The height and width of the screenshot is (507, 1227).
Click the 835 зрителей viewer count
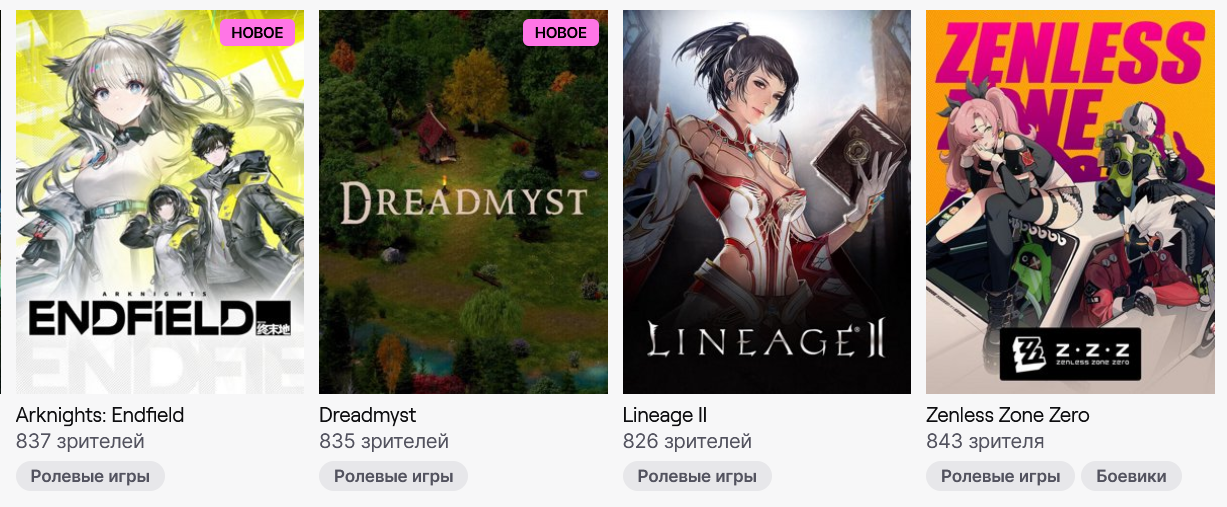pos(384,441)
